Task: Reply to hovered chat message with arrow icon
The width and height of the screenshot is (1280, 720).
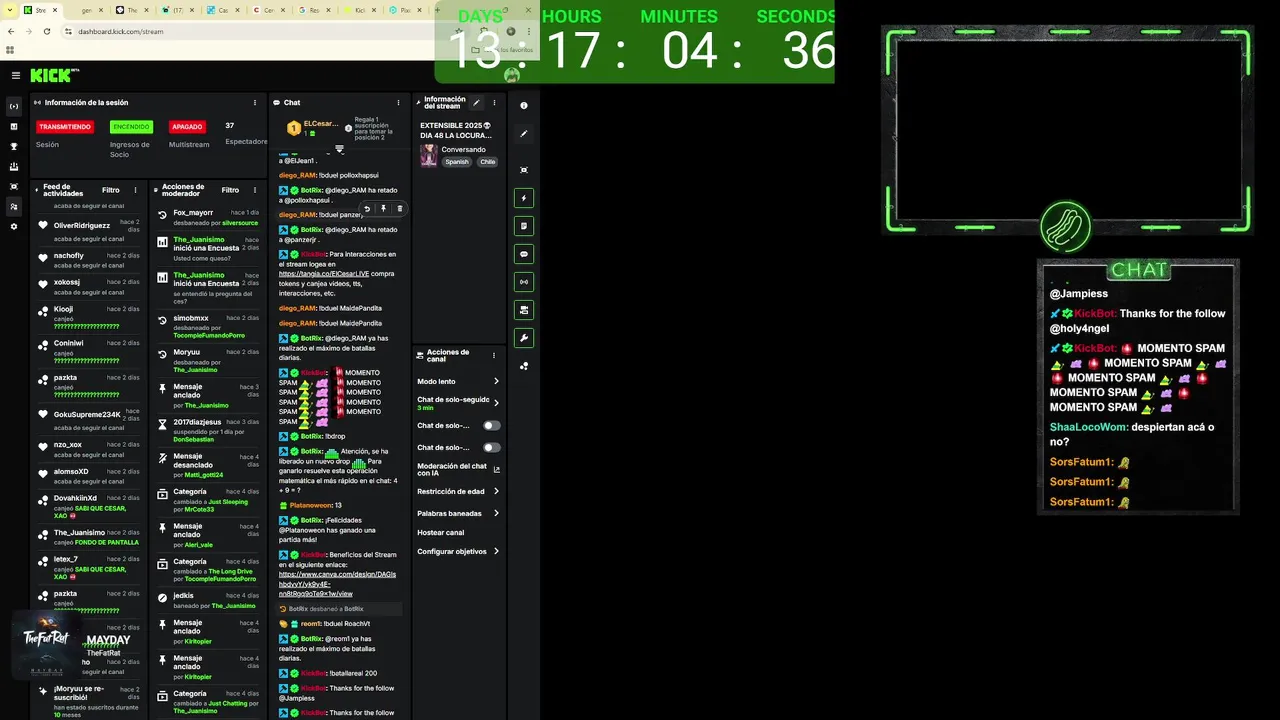Action: click(x=367, y=209)
